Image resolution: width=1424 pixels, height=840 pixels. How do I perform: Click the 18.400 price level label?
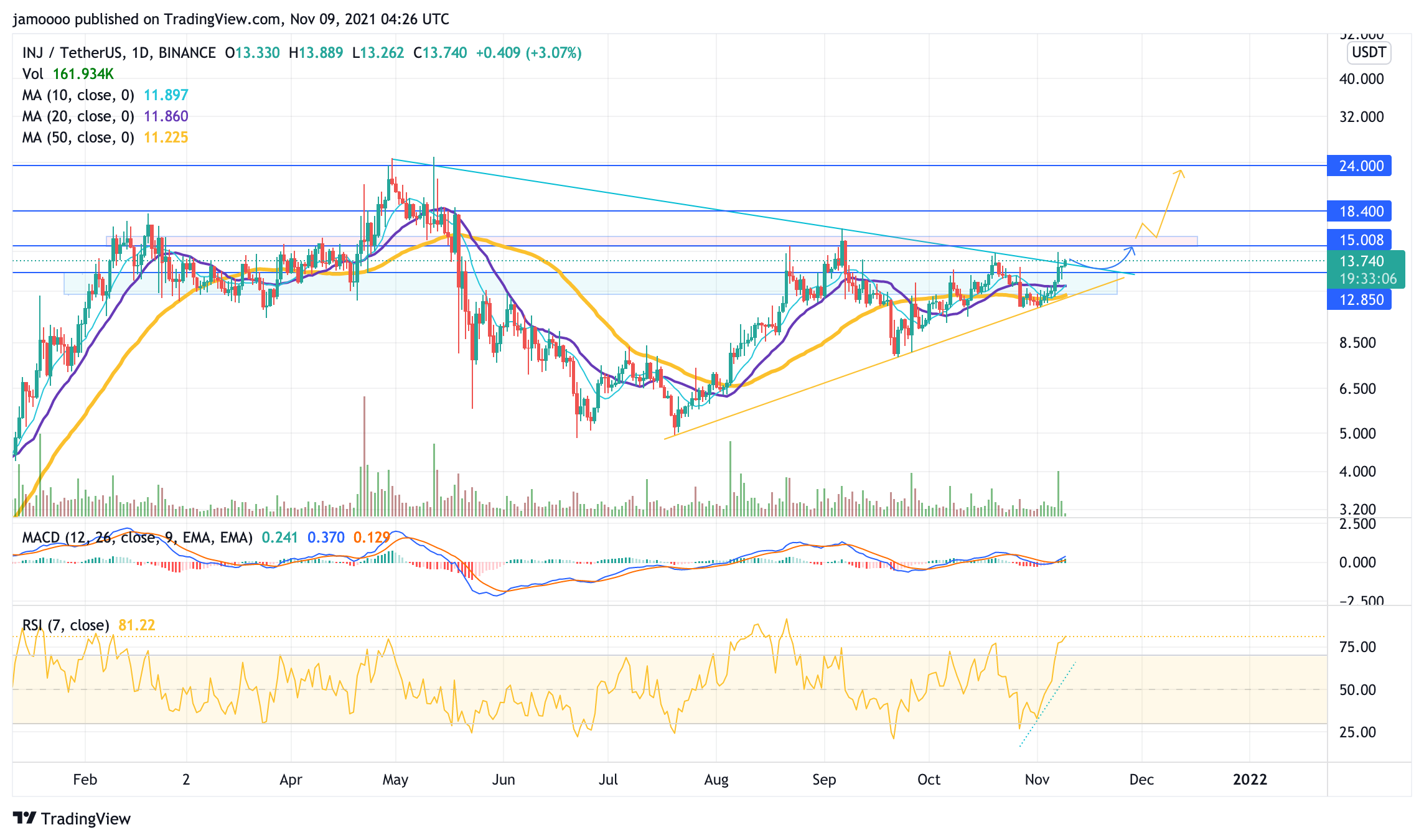point(1359,212)
